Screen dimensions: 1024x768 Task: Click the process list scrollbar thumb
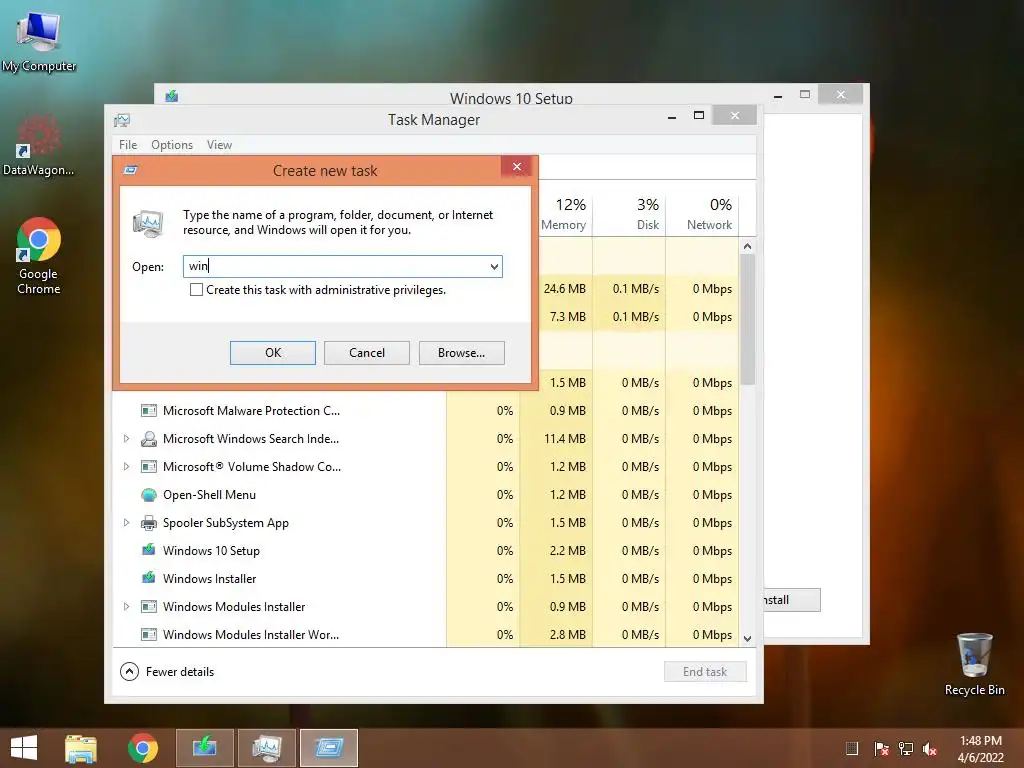pos(748,319)
